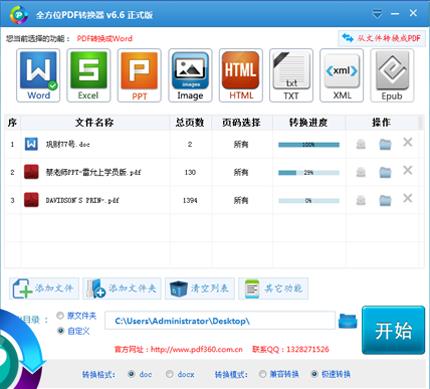Click the 开始 start button
430x389 pixels.
393,330
